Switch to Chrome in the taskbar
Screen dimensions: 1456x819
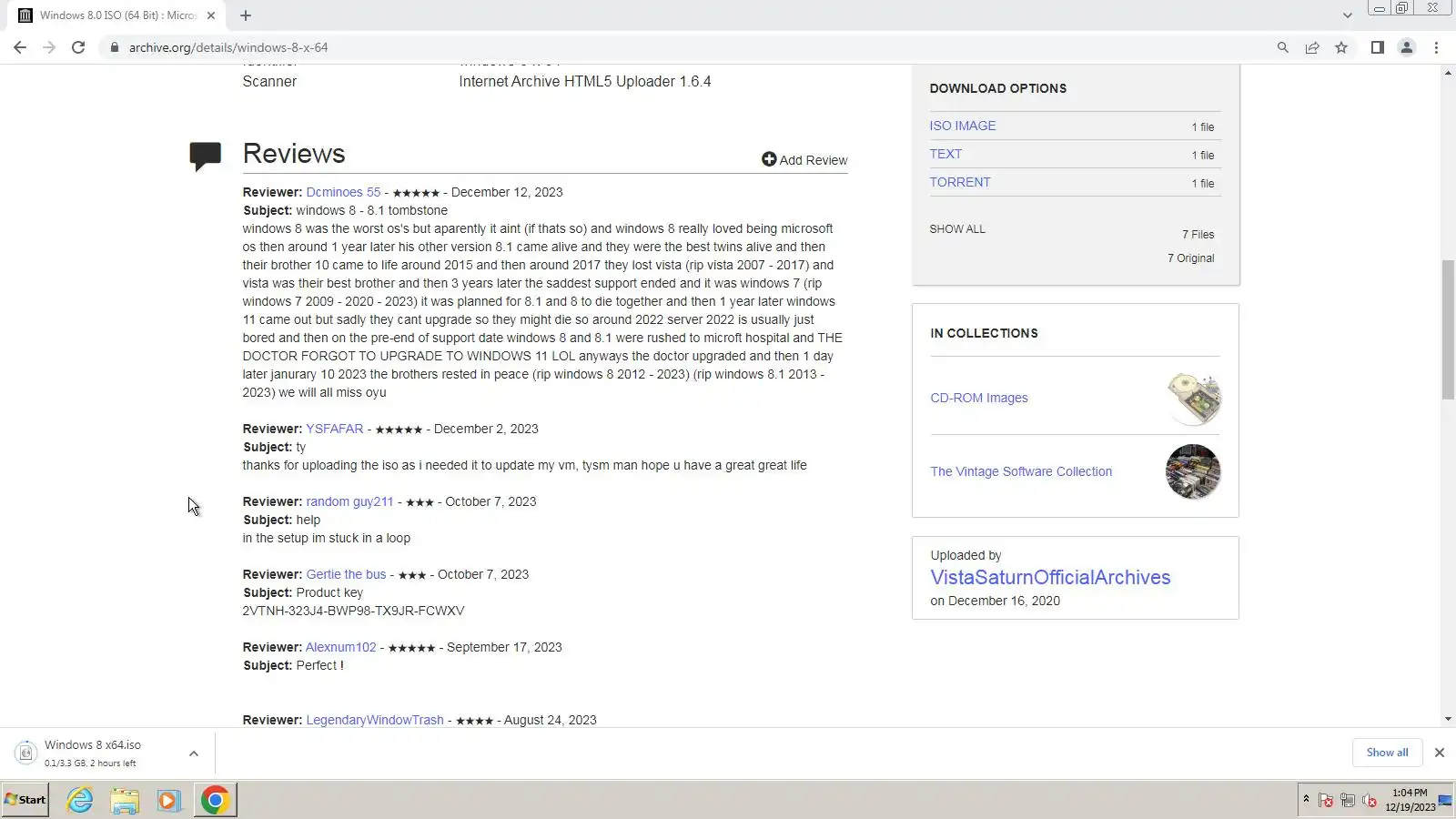(216, 800)
